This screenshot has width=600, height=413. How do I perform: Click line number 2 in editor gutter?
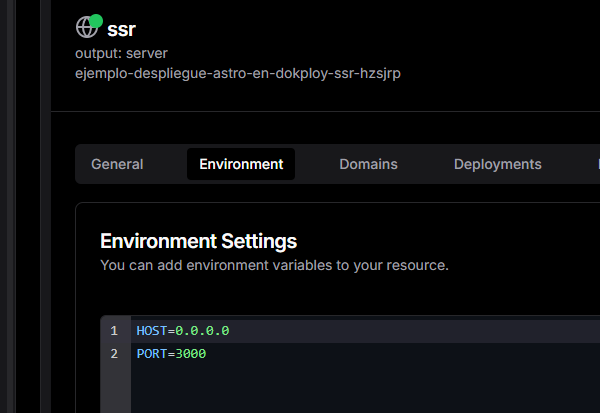click(114, 354)
